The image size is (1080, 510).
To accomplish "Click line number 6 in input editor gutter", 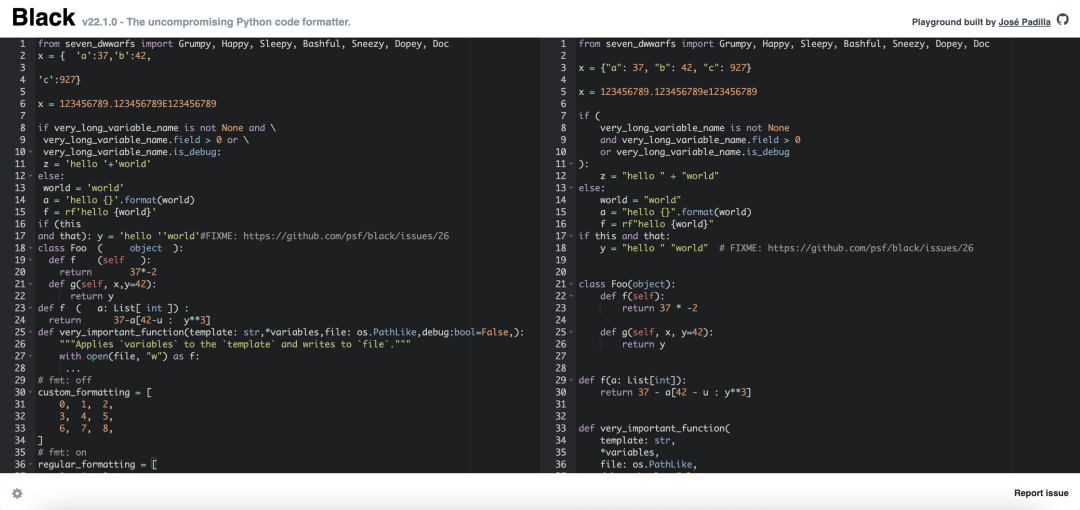I will 22,104.
